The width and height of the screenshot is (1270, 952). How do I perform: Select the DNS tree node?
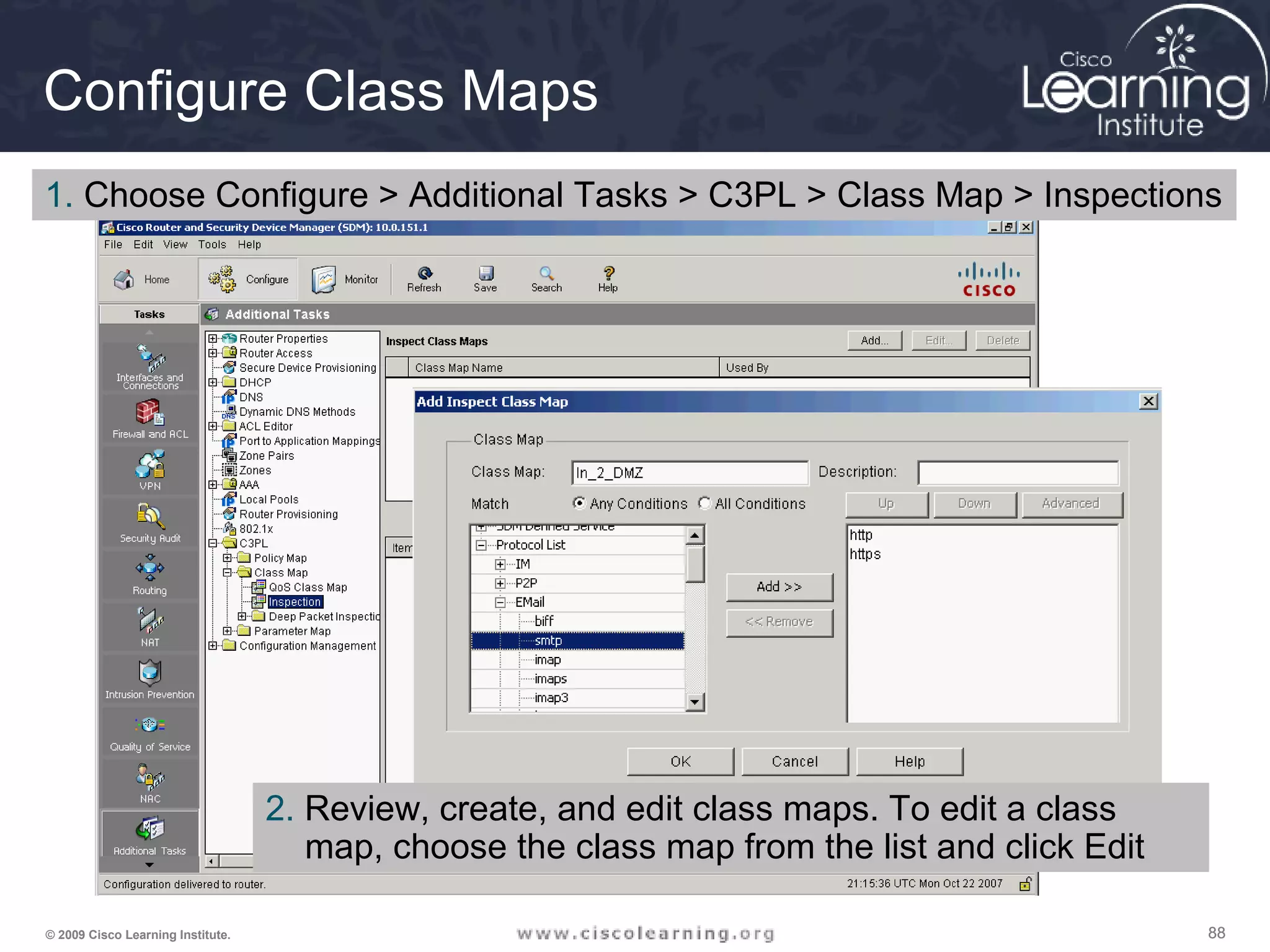pos(251,397)
